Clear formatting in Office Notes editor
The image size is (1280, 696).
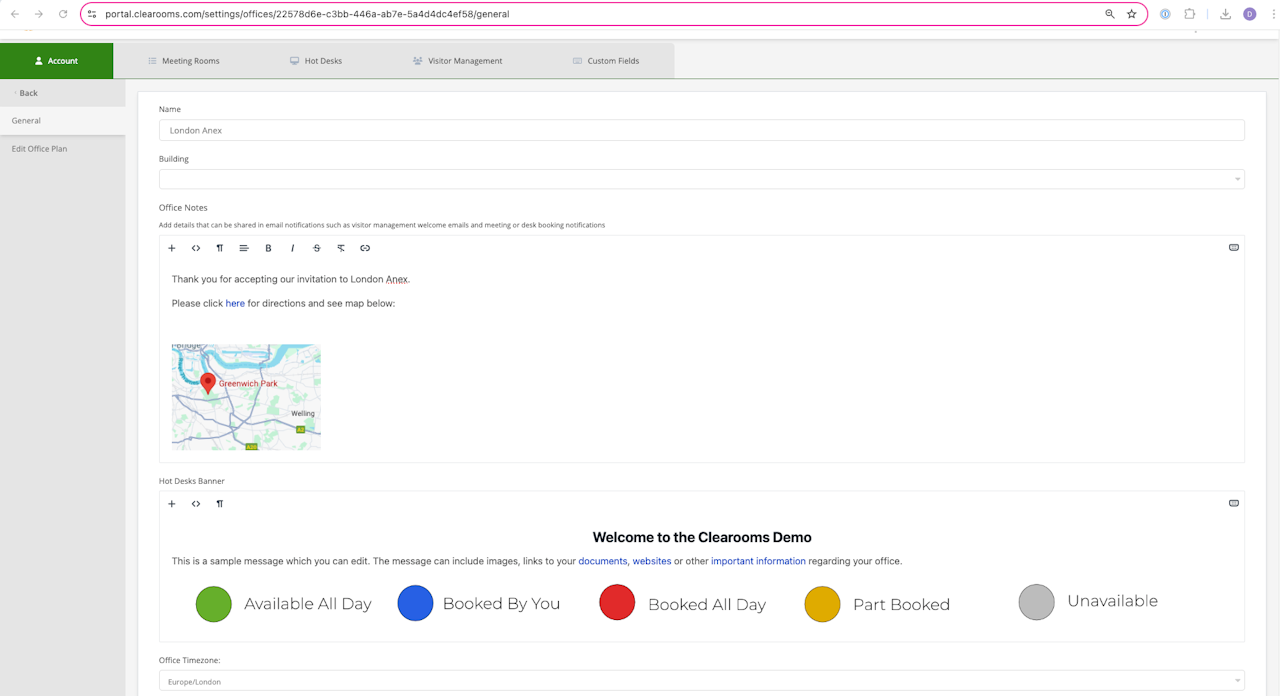(x=341, y=248)
